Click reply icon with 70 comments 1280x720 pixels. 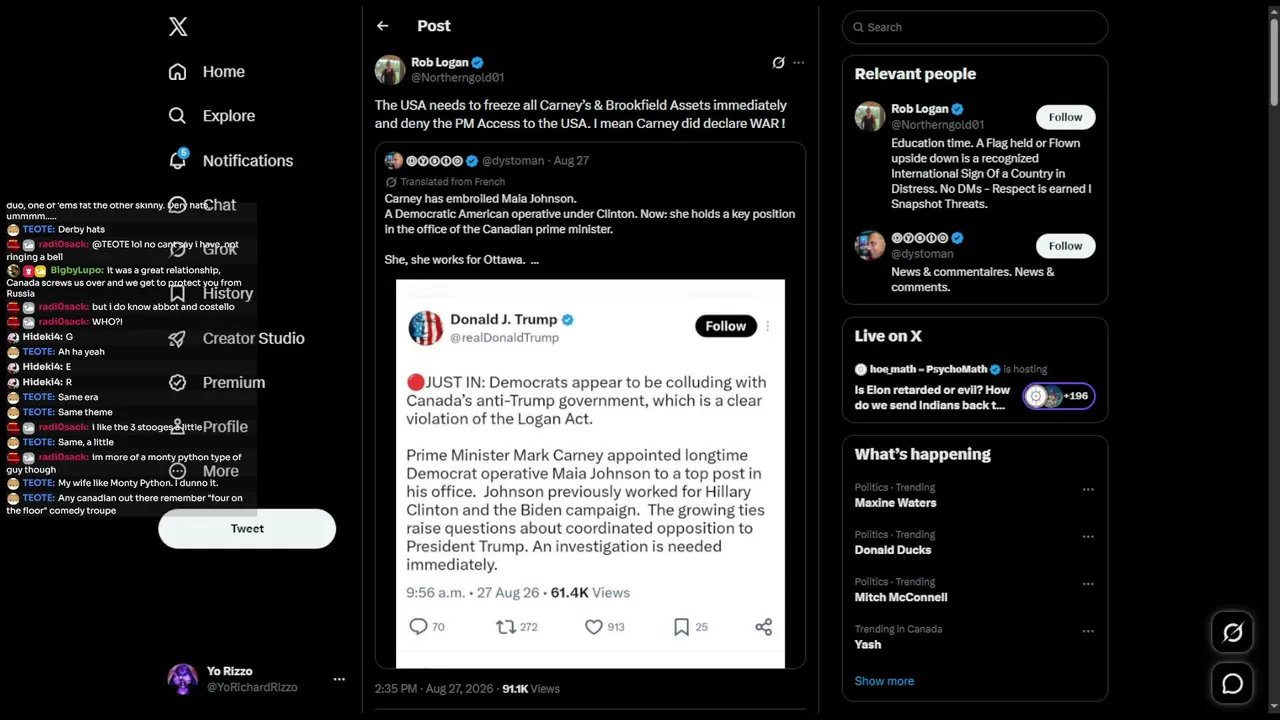[x=418, y=627]
